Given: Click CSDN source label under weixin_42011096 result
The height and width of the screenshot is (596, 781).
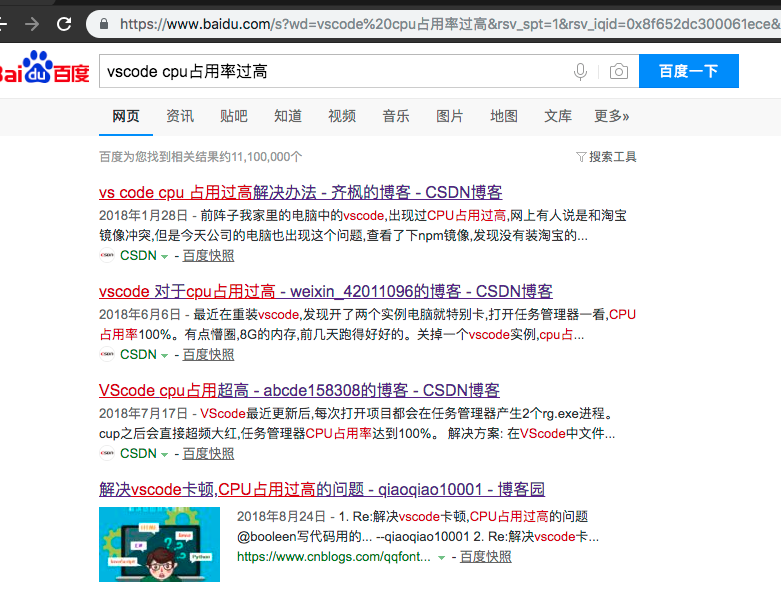Looking at the screenshot, I should [x=138, y=355].
